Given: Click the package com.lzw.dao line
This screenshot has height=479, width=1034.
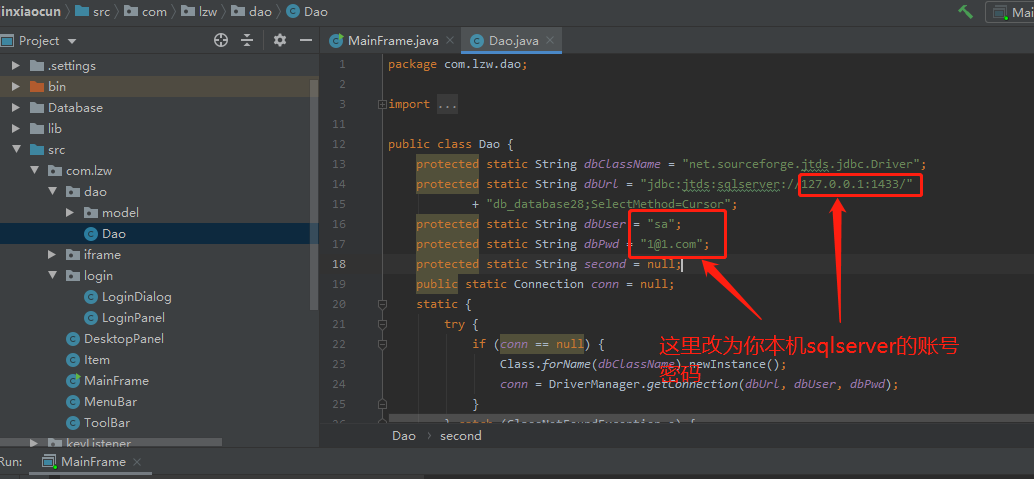Looking at the screenshot, I should (458, 64).
